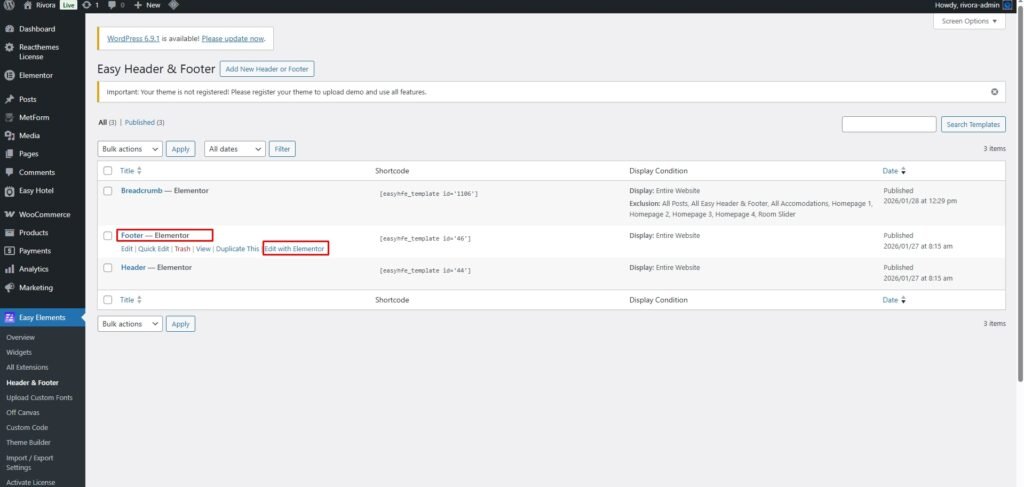Click the comments bubble icon in admin bar

click(x=111, y=5)
